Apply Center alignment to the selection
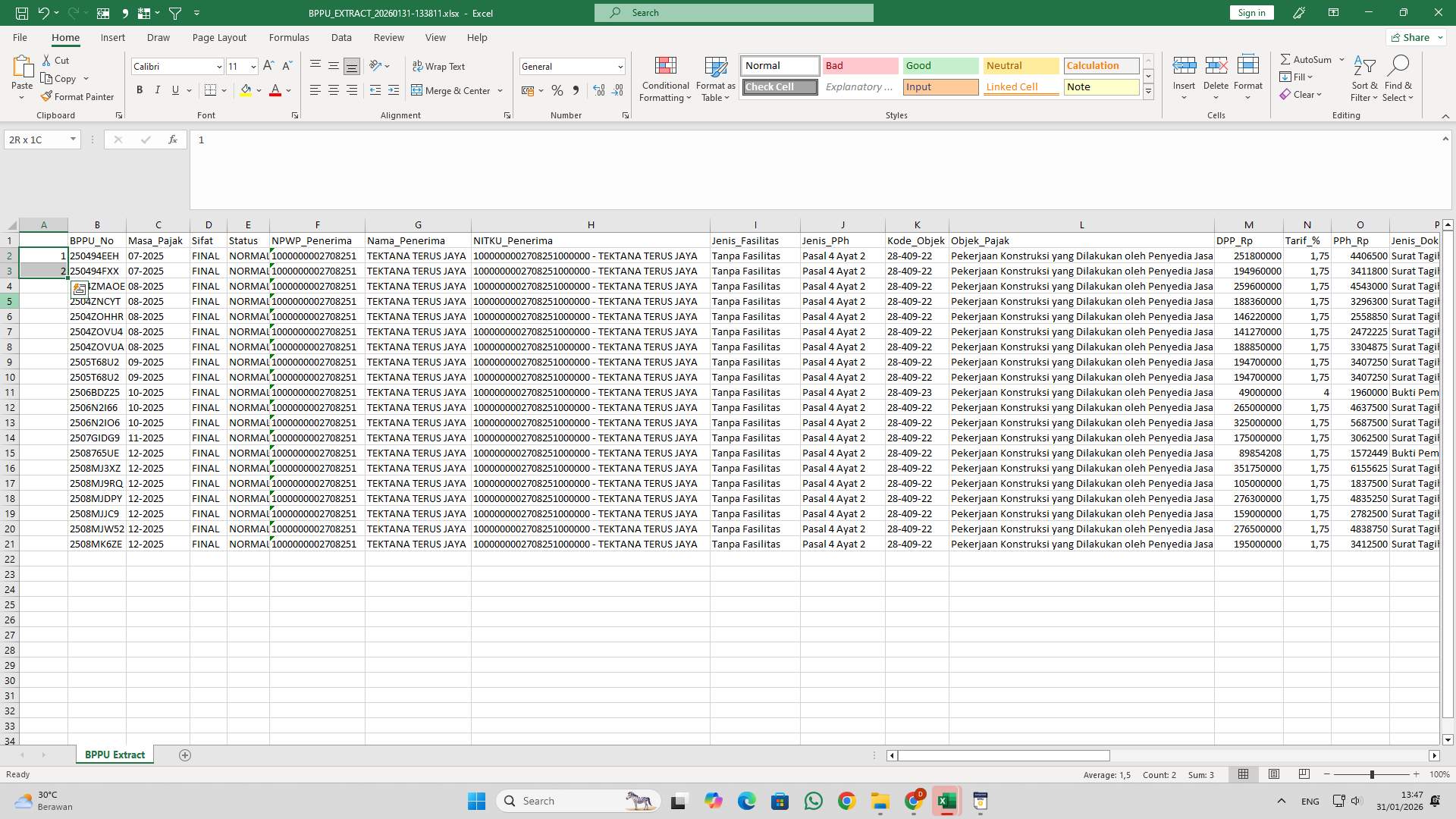The height and width of the screenshot is (819, 1456). click(x=334, y=90)
